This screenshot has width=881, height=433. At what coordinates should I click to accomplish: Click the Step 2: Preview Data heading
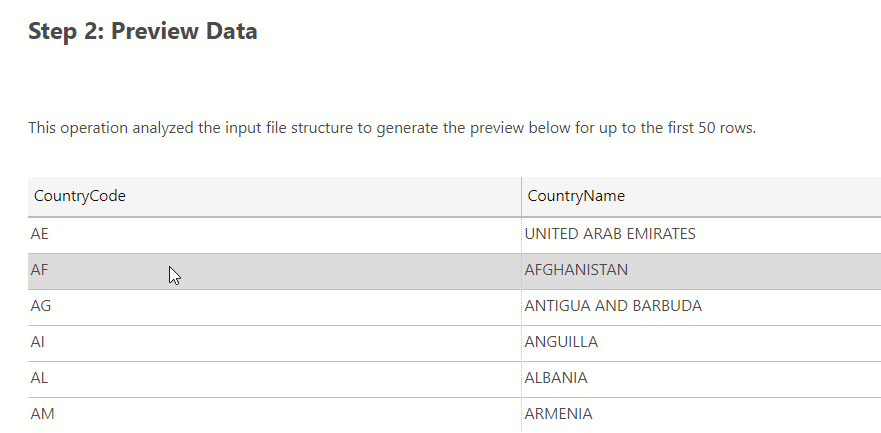[143, 31]
